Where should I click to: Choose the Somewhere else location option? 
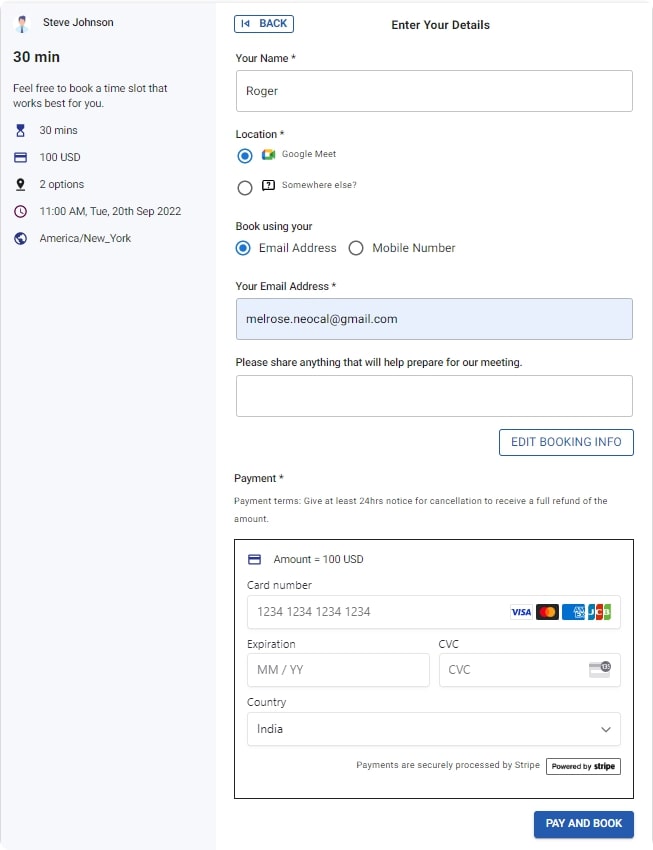click(x=245, y=187)
